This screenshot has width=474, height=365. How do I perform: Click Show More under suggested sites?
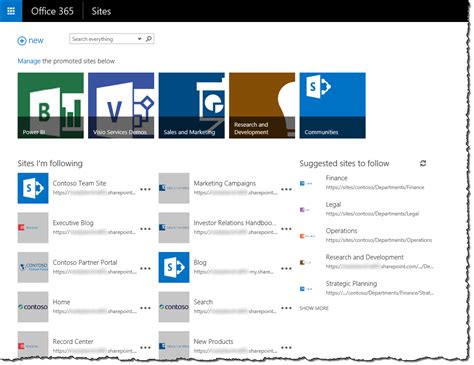[314, 308]
